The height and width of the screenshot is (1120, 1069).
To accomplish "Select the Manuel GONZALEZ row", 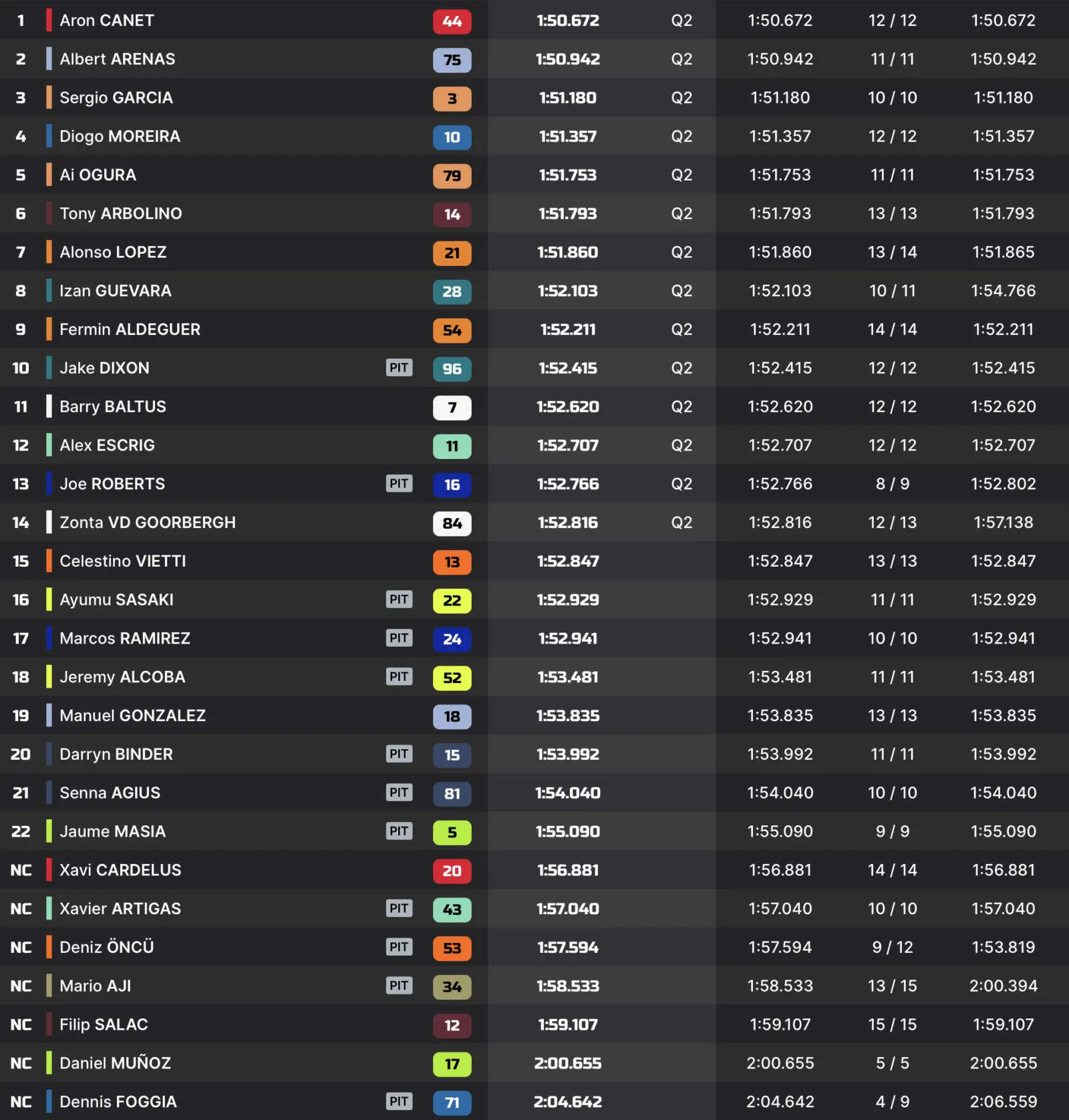I will tap(534, 716).
